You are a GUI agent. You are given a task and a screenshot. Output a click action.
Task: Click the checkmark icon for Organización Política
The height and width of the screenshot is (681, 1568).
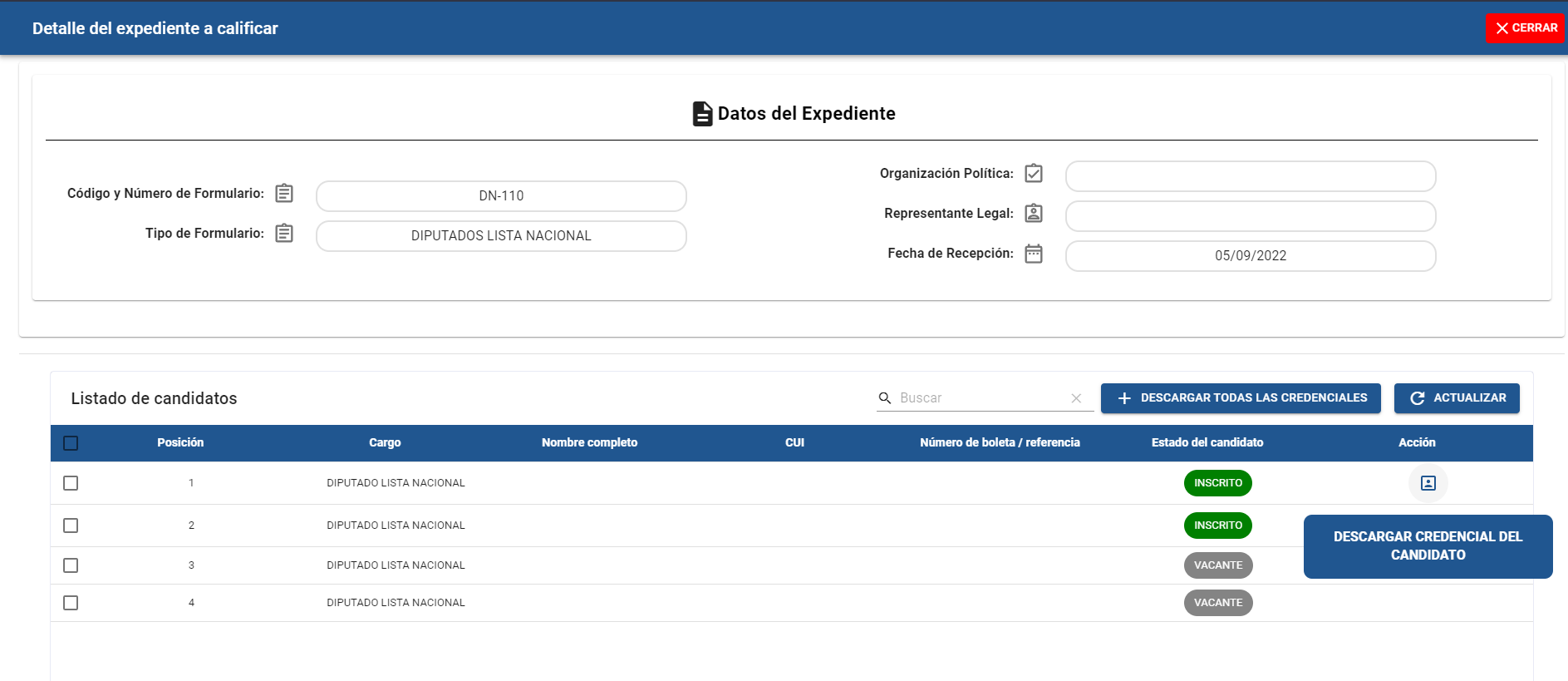[1034, 174]
